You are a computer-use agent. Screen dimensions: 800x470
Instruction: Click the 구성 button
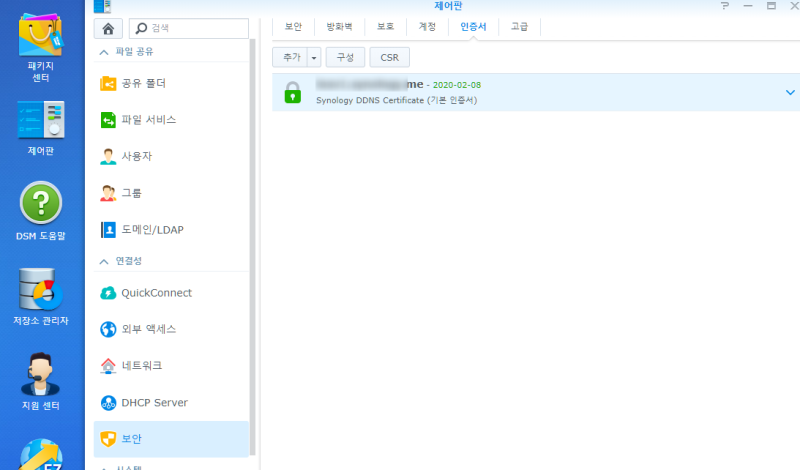pos(345,58)
